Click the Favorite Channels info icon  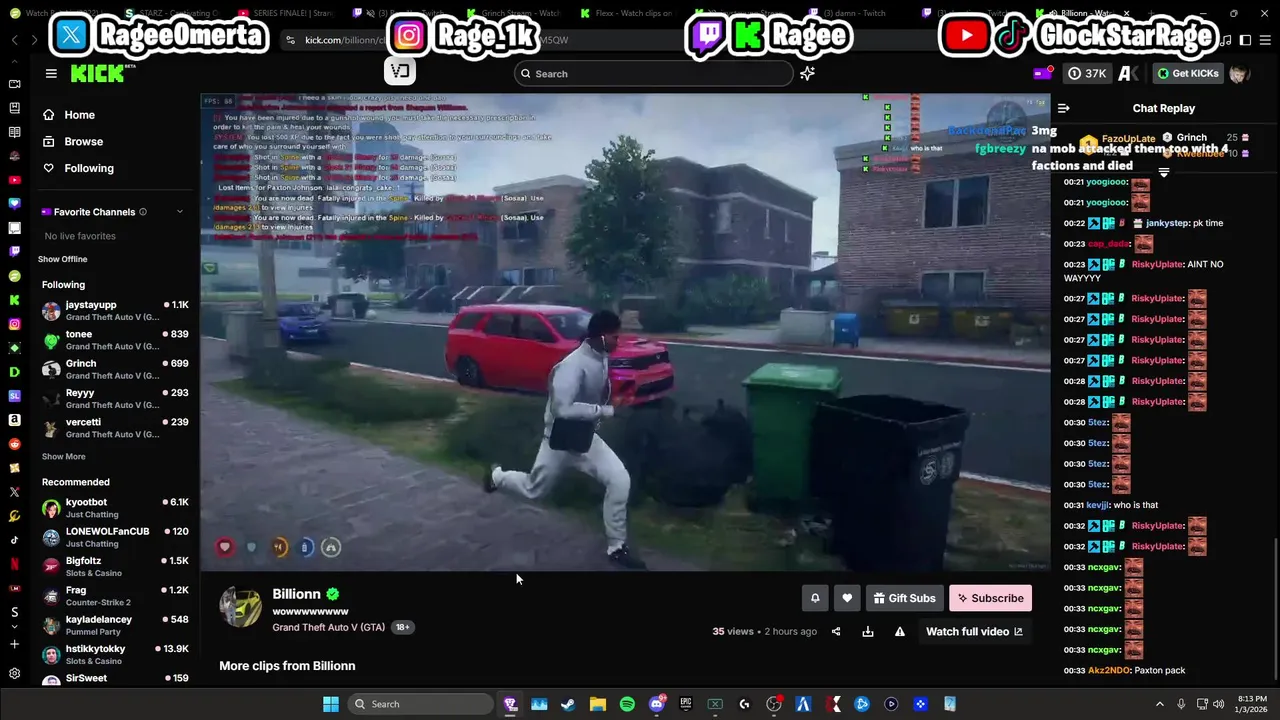(x=143, y=212)
